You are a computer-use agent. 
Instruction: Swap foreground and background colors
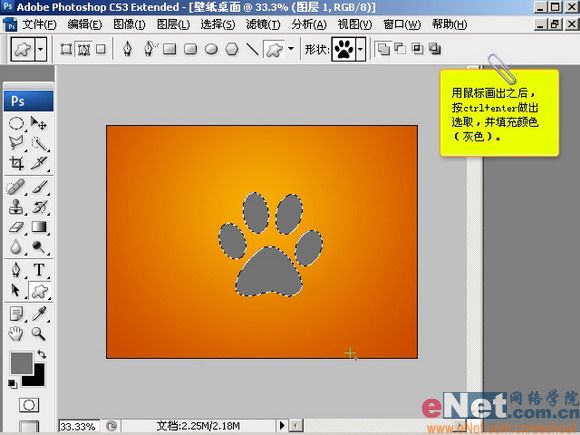point(41,354)
